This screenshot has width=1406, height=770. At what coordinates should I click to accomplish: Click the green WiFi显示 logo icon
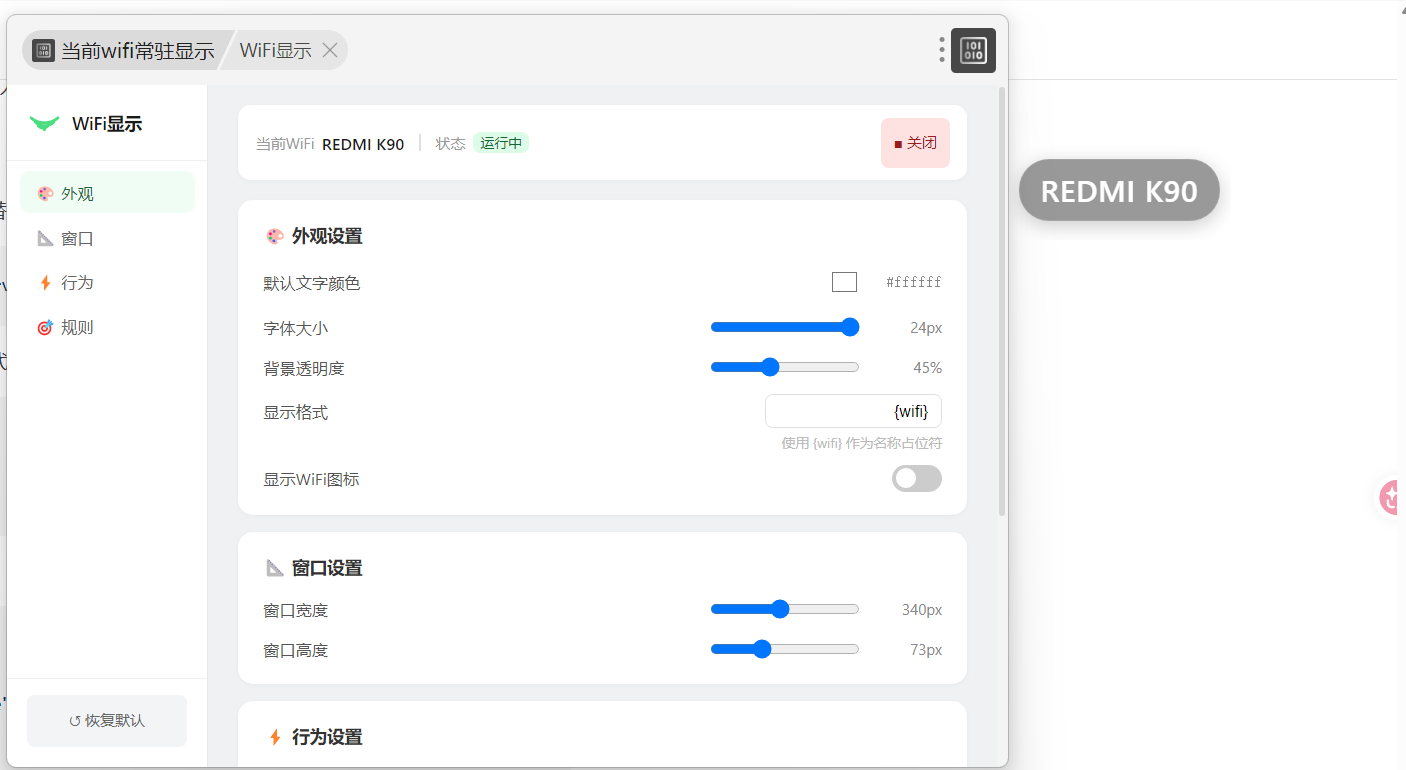click(x=44, y=124)
